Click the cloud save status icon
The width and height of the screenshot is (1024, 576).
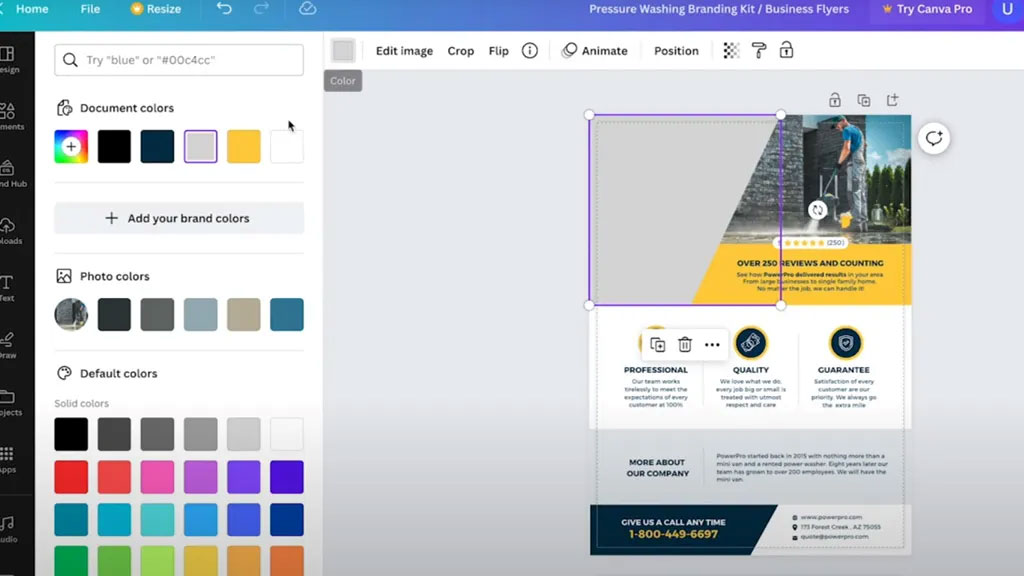[x=308, y=9]
